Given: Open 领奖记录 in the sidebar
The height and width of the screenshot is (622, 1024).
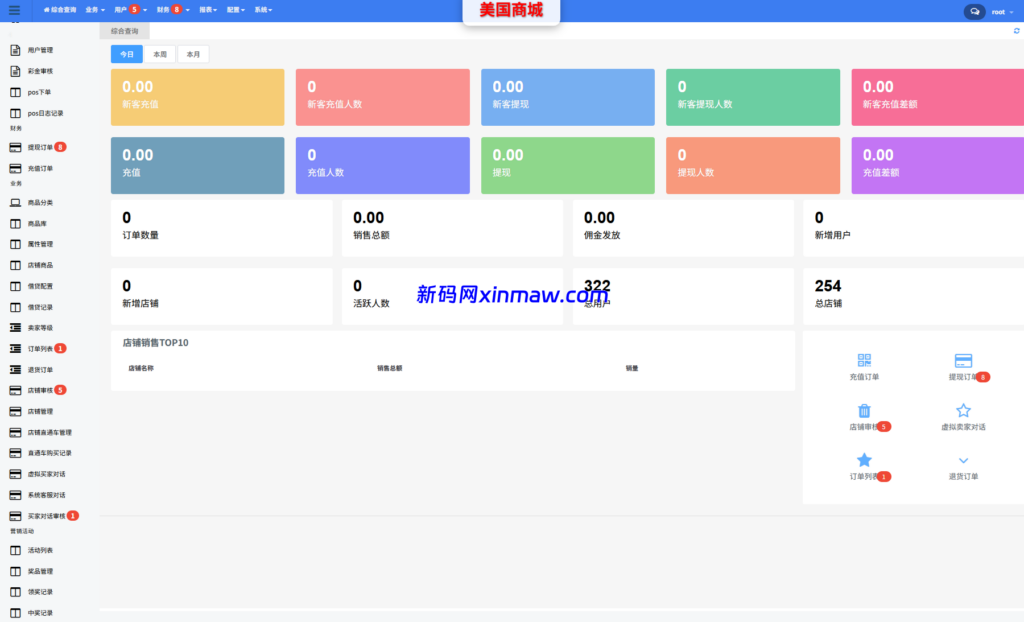Looking at the screenshot, I should [40, 592].
